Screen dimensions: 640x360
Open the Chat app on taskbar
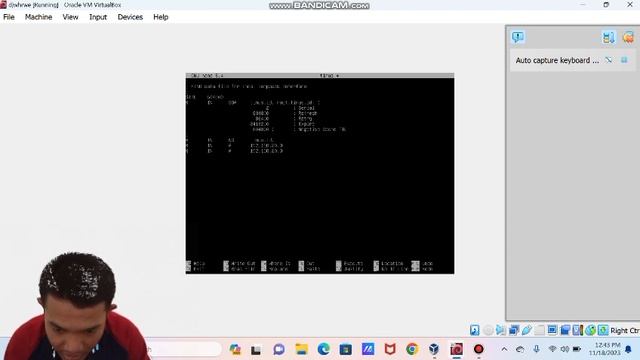point(279,349)
